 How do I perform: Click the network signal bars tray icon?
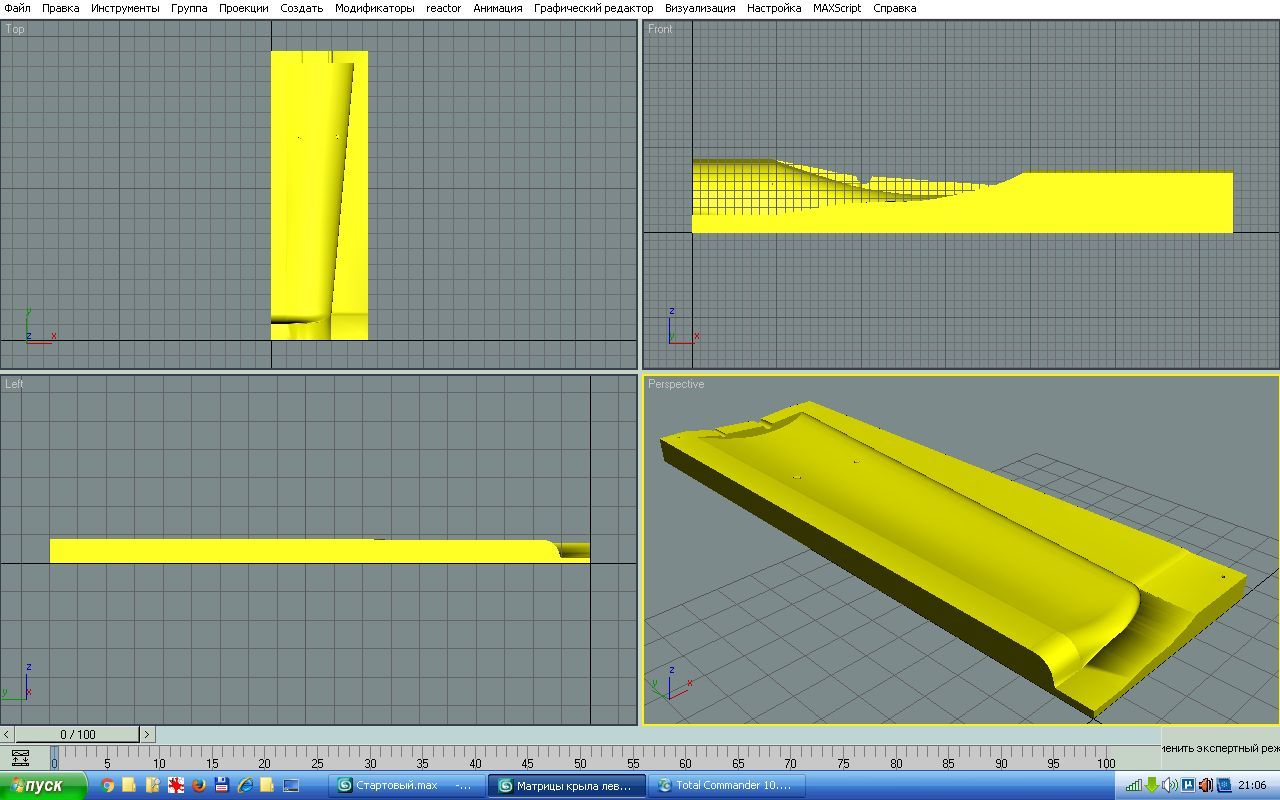(1133, 786)
